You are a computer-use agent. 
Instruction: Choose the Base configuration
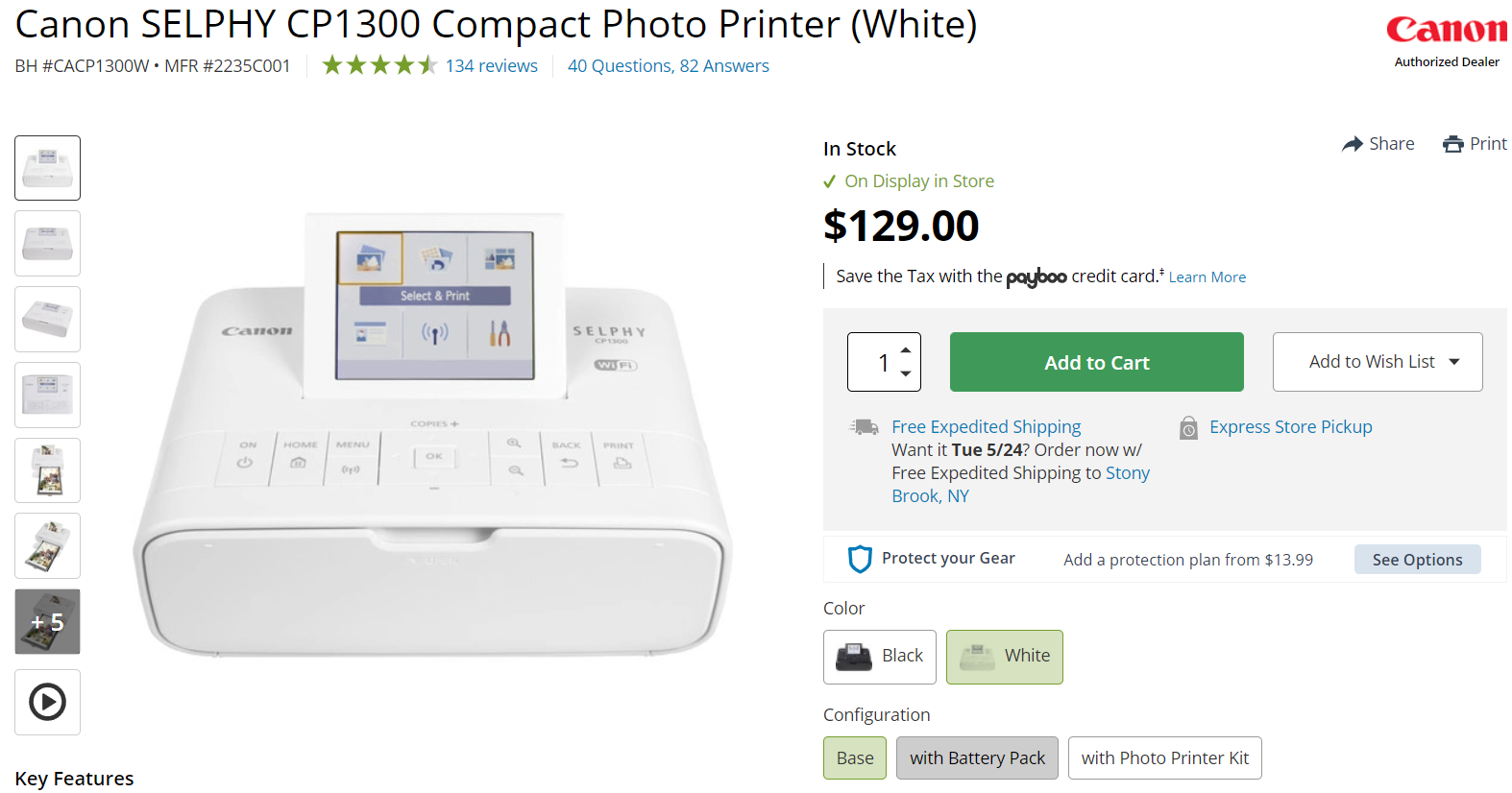point(854,758)
